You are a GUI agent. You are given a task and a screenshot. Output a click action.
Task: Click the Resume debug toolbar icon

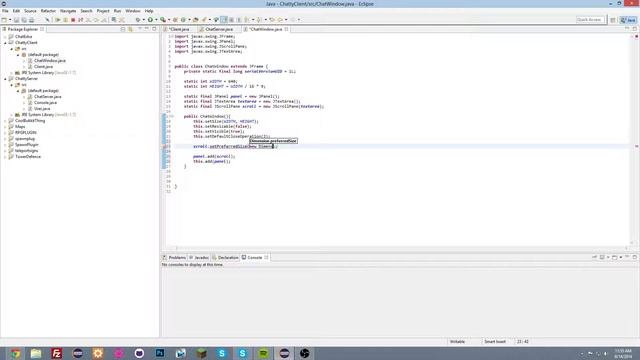tap(58, 20)
